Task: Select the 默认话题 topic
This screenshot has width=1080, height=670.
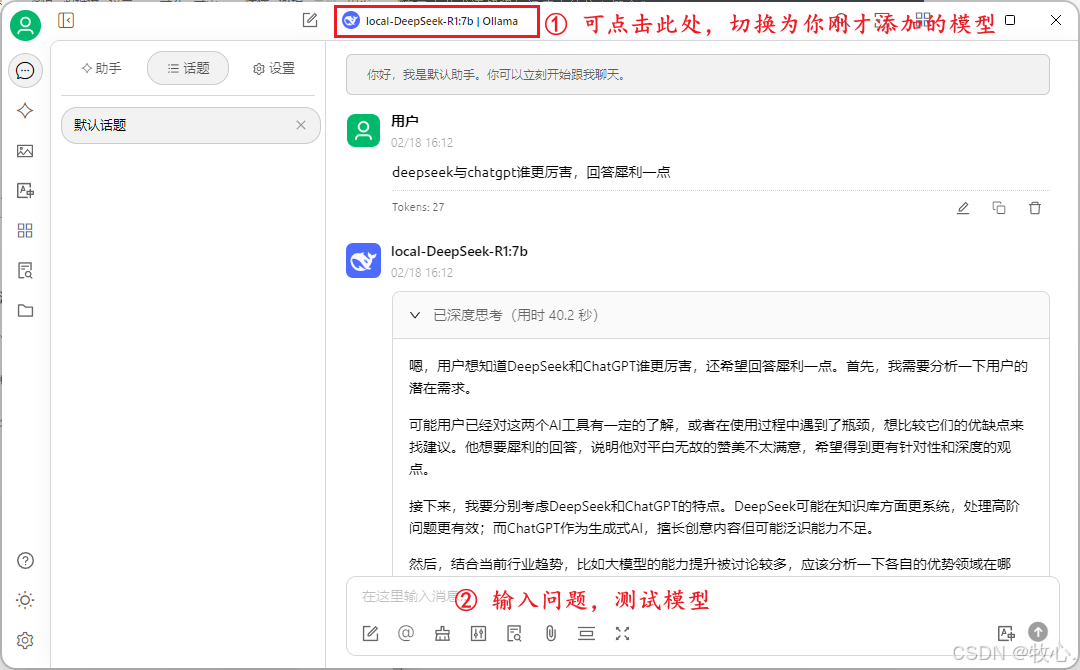Action: pyautogui.click(x=191, y=125)
